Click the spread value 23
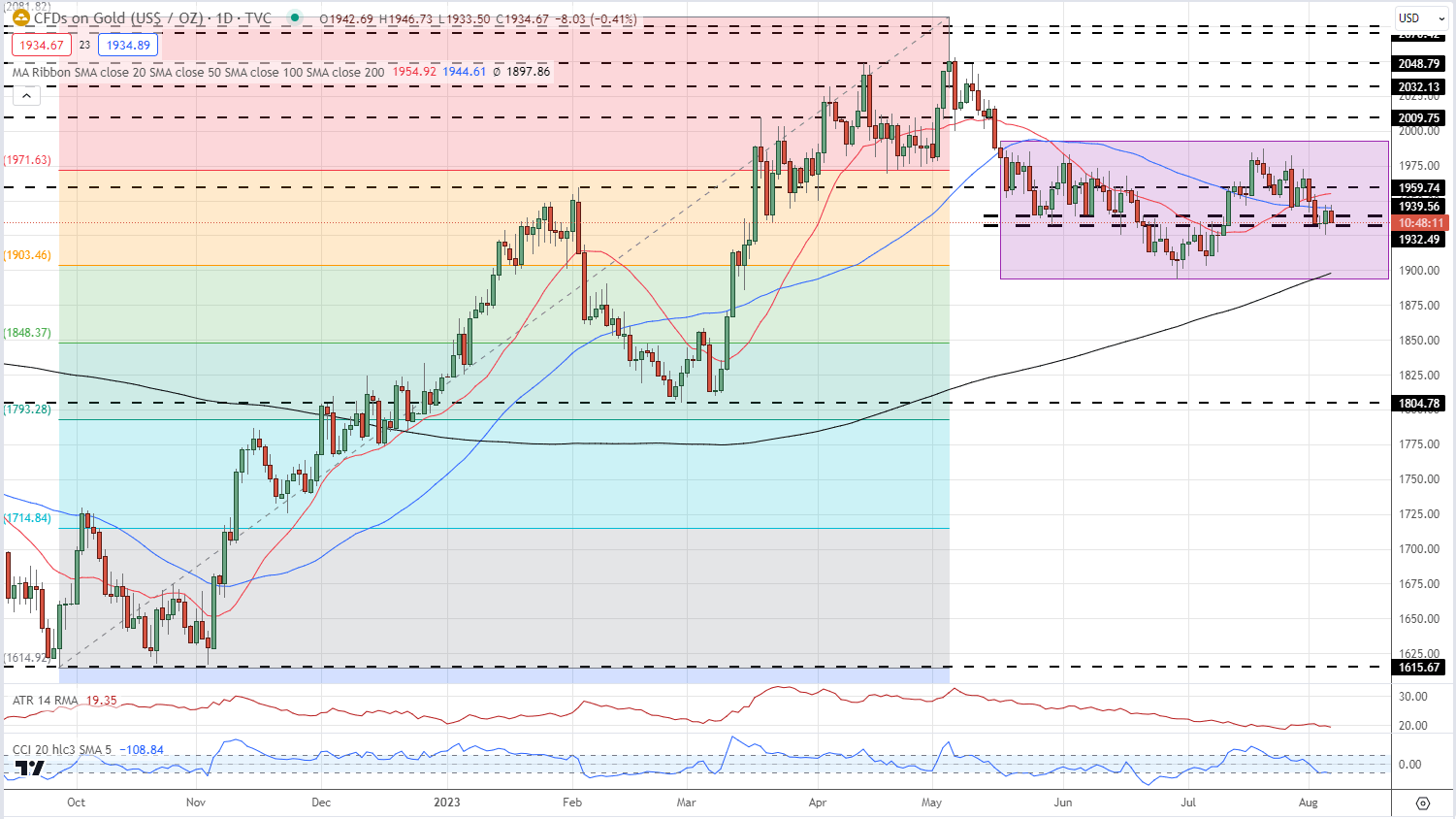The image size is (1456, 819). pos(84,45)
